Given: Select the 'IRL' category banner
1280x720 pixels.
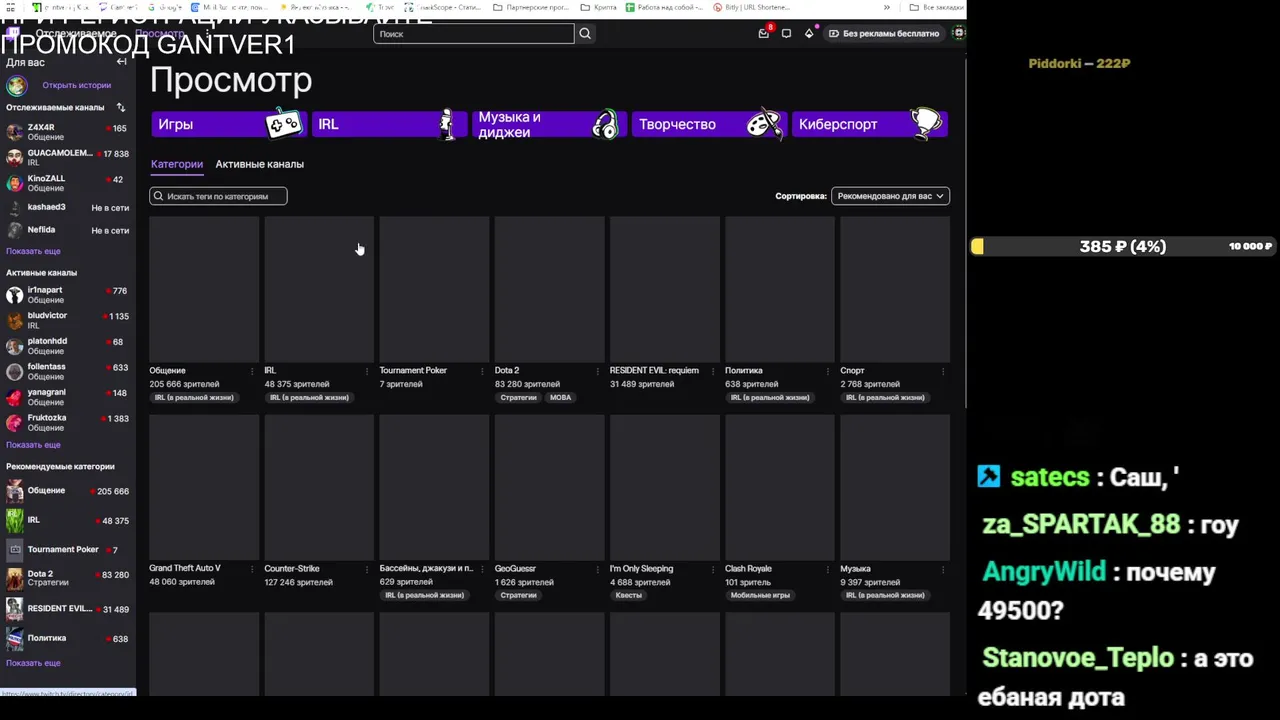Looking at the screenshot, I should pos(388,124).
